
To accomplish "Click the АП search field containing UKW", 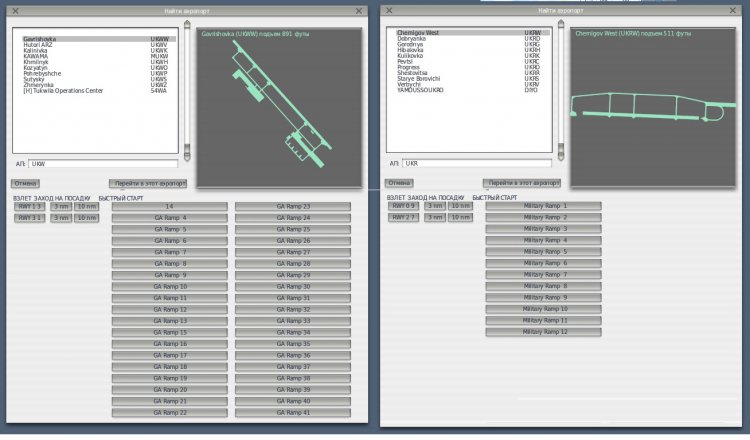I will (103, 164).
